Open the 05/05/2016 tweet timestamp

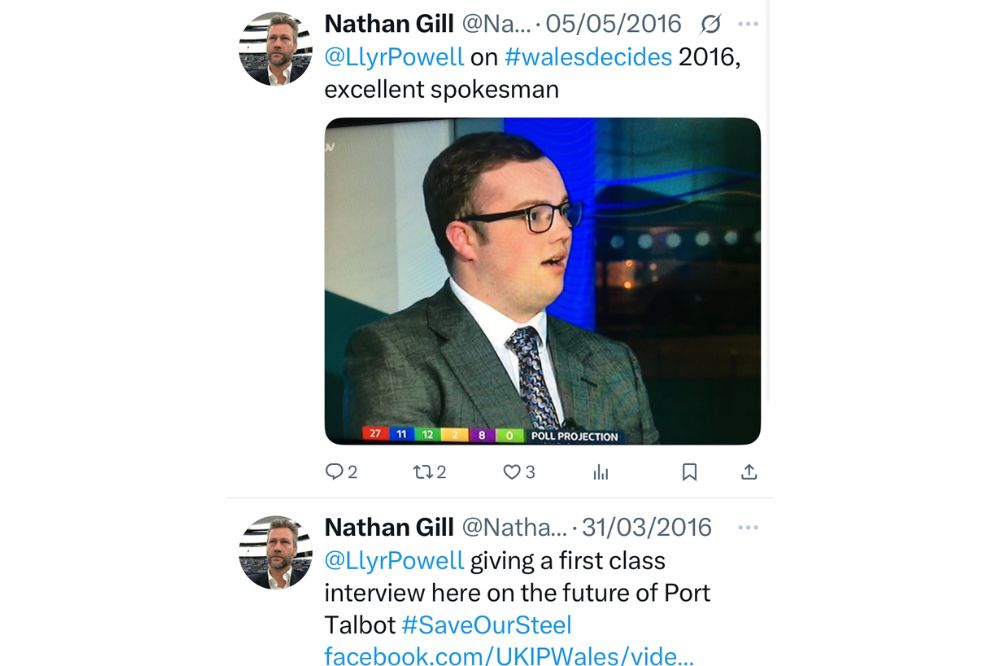click(x=613, y=24)
